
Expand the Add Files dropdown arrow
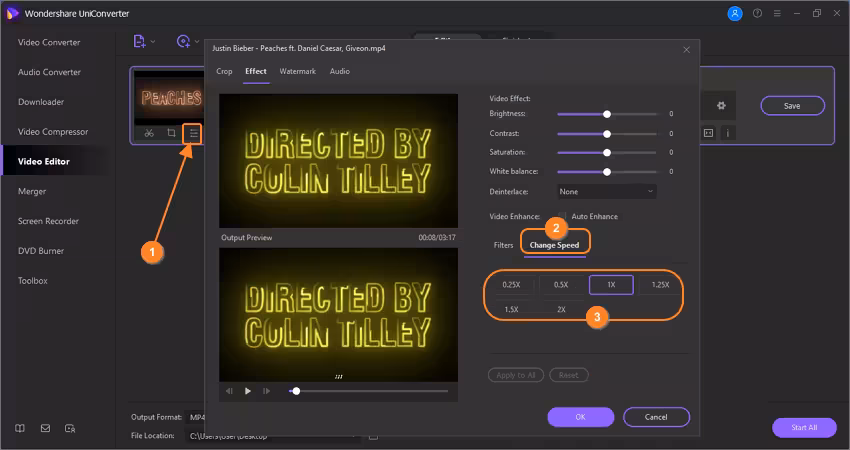point(153,42)
